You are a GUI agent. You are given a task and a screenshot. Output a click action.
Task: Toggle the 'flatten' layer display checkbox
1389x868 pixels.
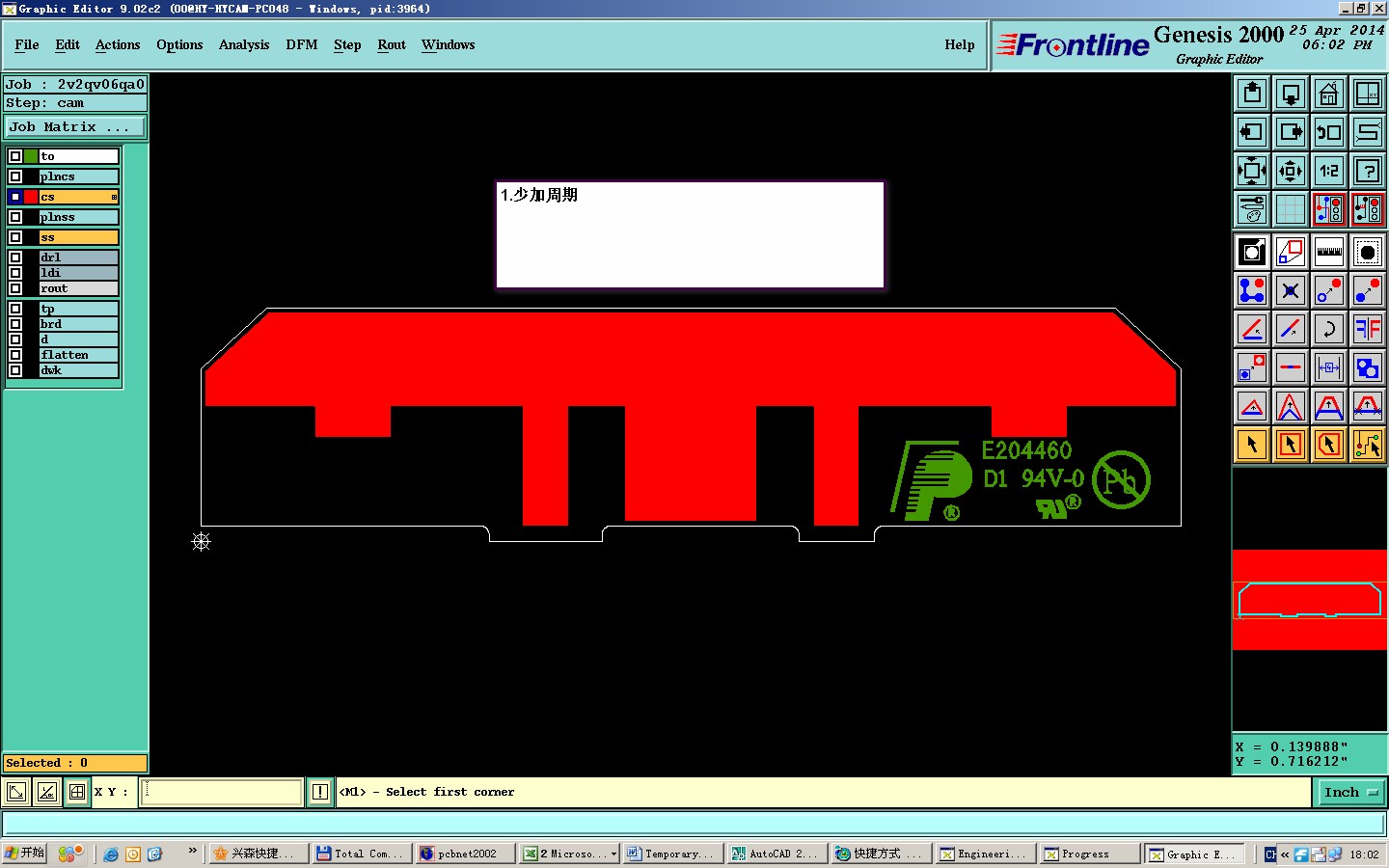15,355
